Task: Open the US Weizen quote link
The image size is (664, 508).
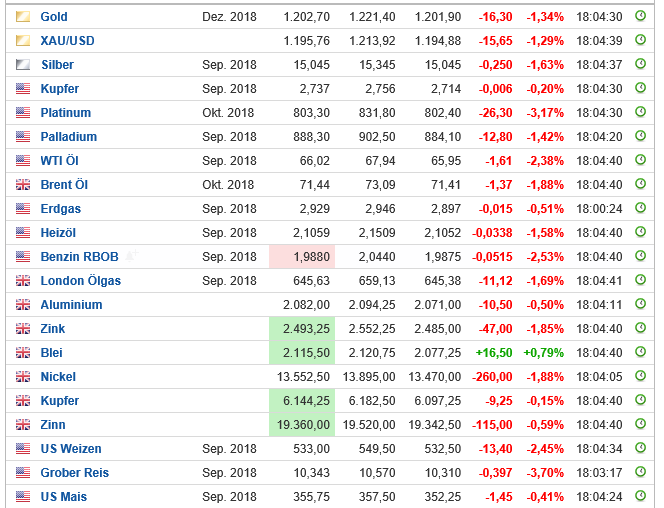Action: click(70, 449)
